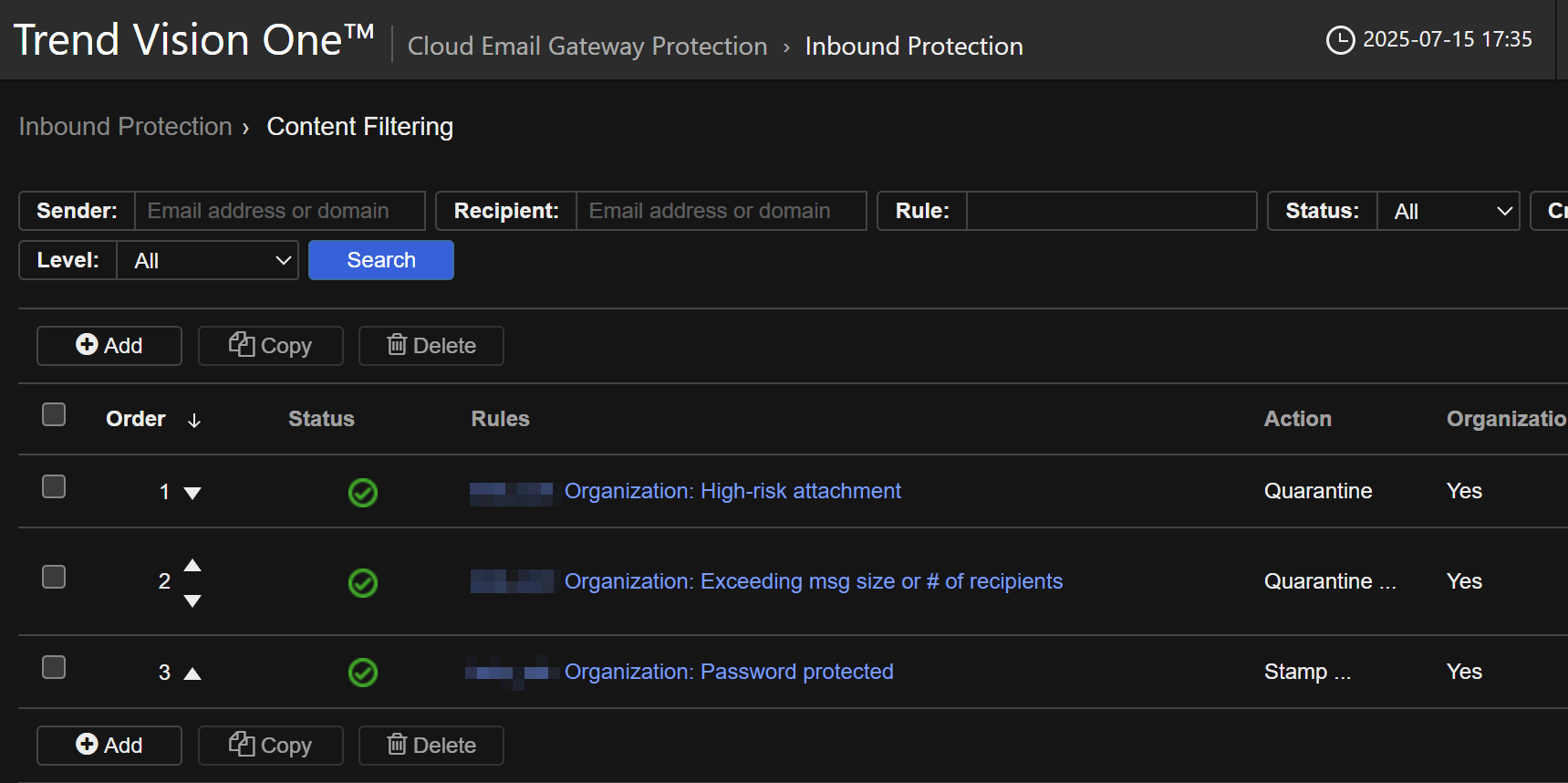This screenshot has width=1568, height=783.
Task: Tick the select-all checkbox in header
Action: [54, 414]
